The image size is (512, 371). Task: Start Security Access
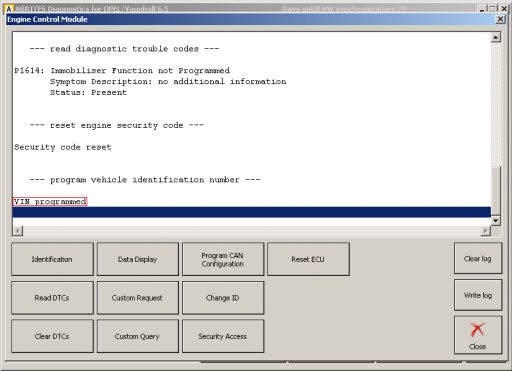pos(223,336)
